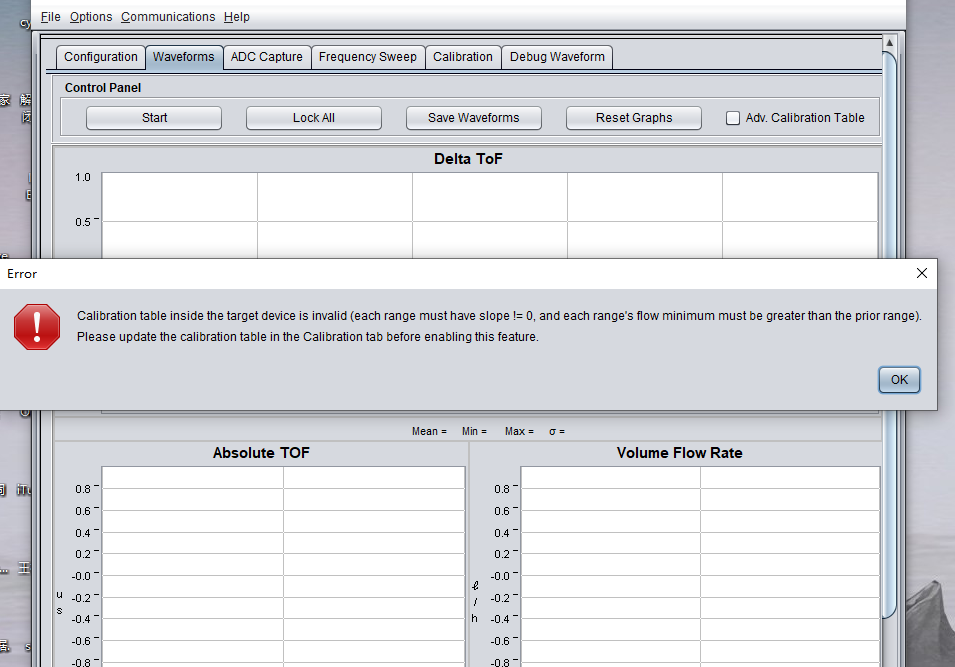Switch to the Calibration tab
Image resolution: width=955 pixels, height=667 pixels.
pos(462,57)
